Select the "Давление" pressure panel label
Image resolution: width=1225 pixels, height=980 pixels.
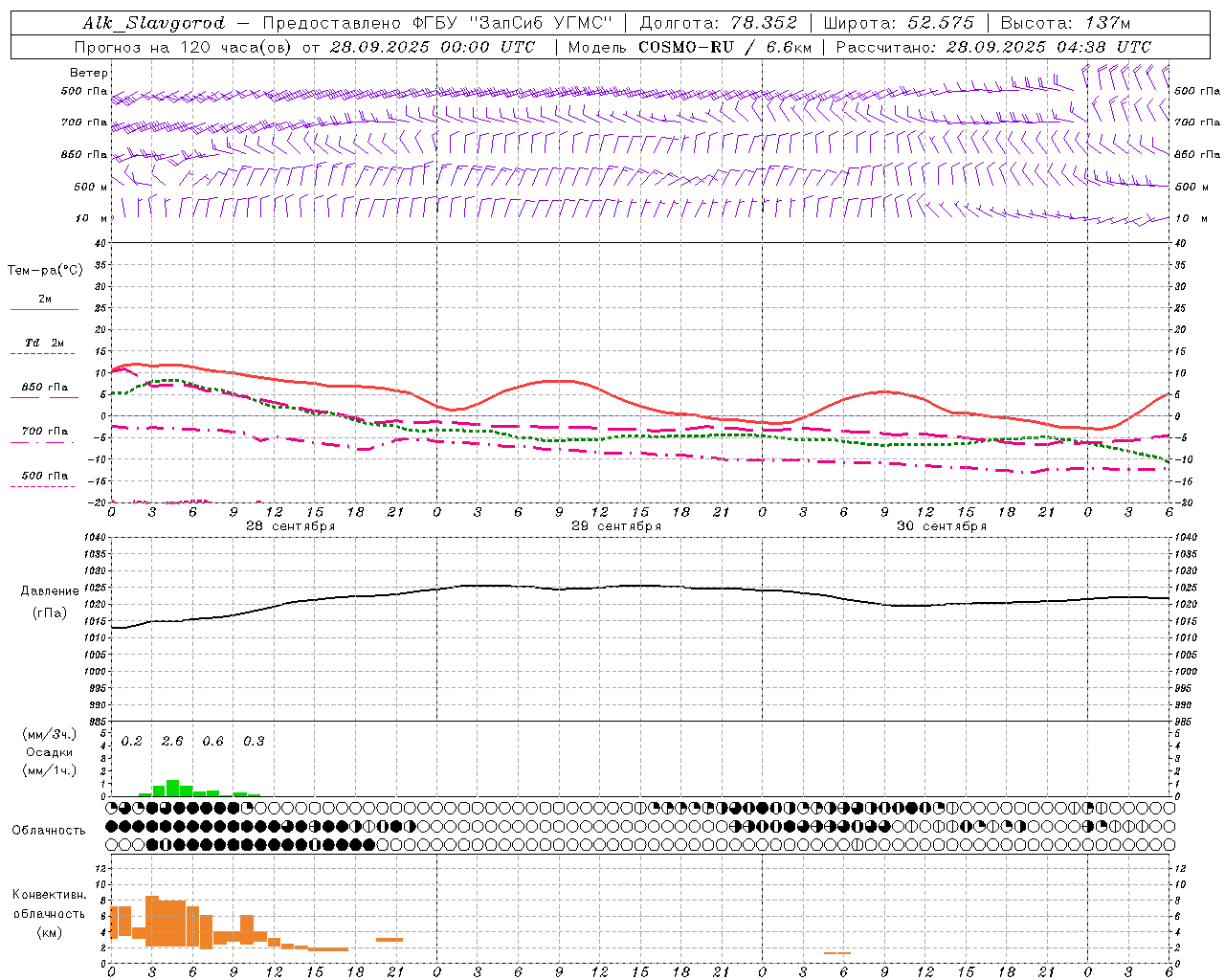49,591
